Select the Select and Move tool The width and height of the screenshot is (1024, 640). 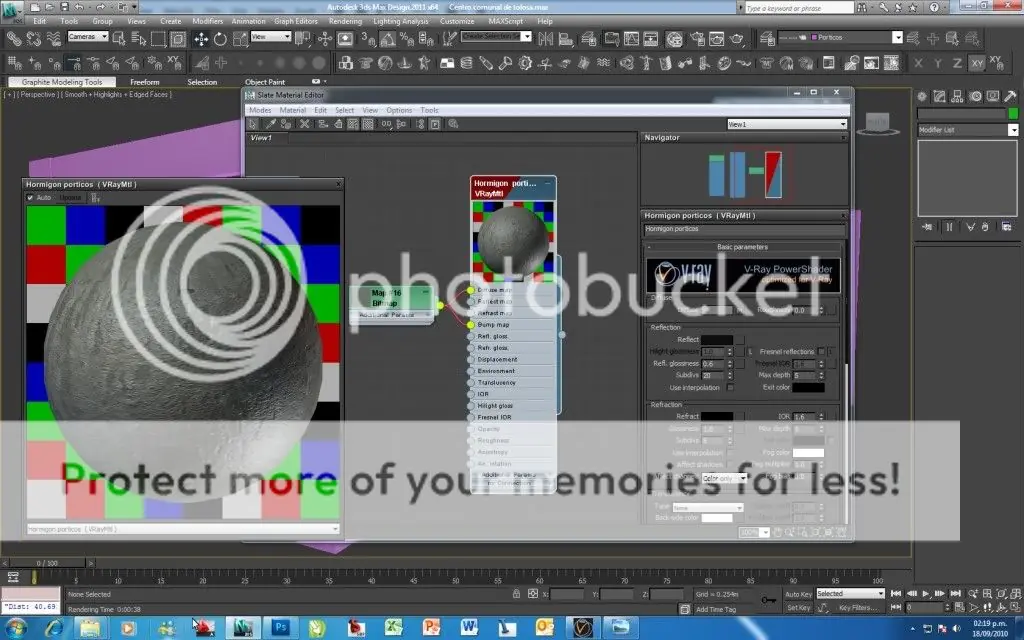click(x=200, y=39)
